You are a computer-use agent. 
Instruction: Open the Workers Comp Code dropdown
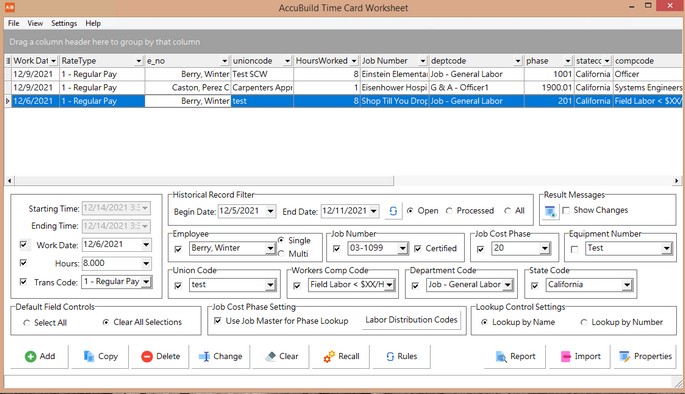(389, 285)
